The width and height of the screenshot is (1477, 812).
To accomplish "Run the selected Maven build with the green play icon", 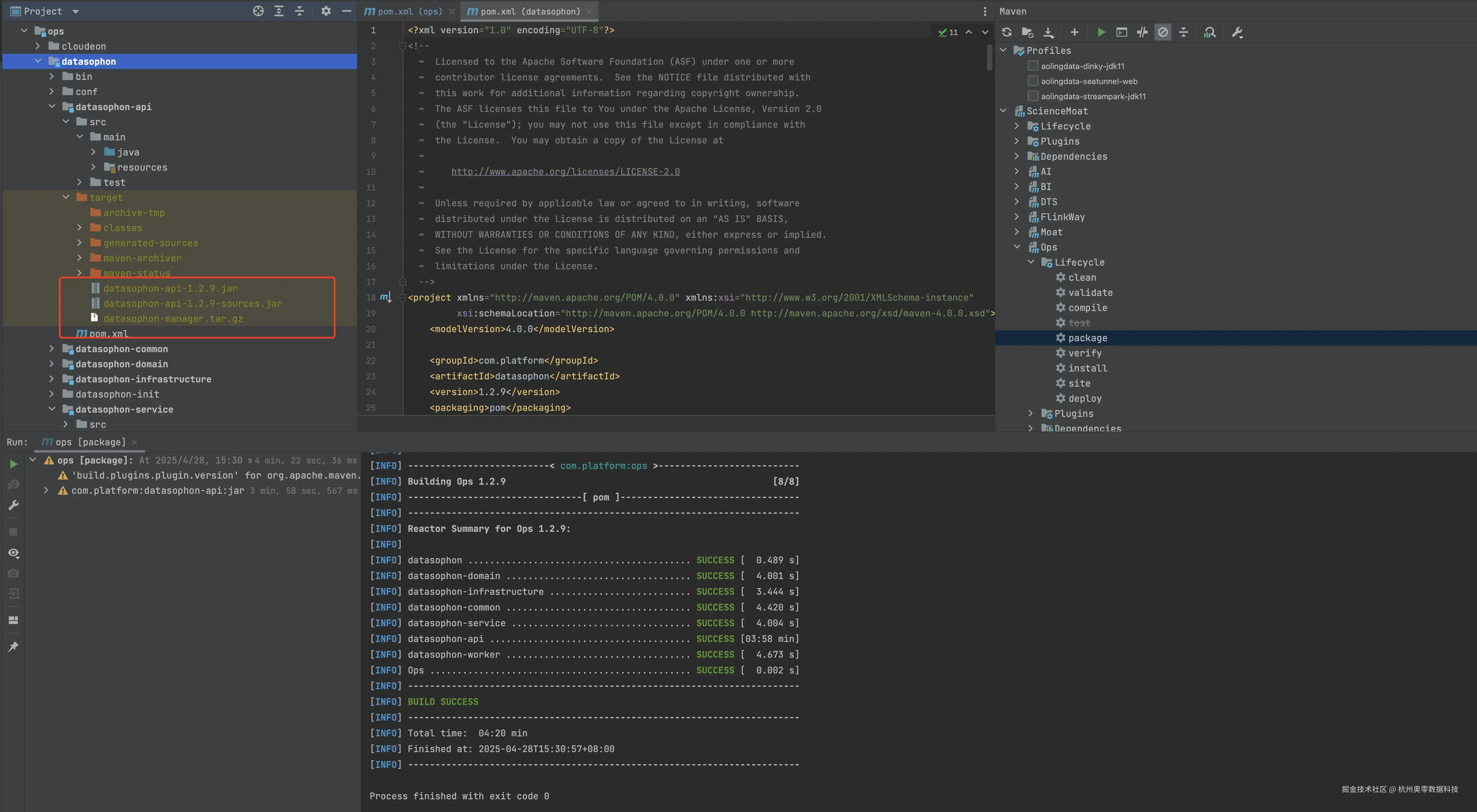I will point(1101,33).
